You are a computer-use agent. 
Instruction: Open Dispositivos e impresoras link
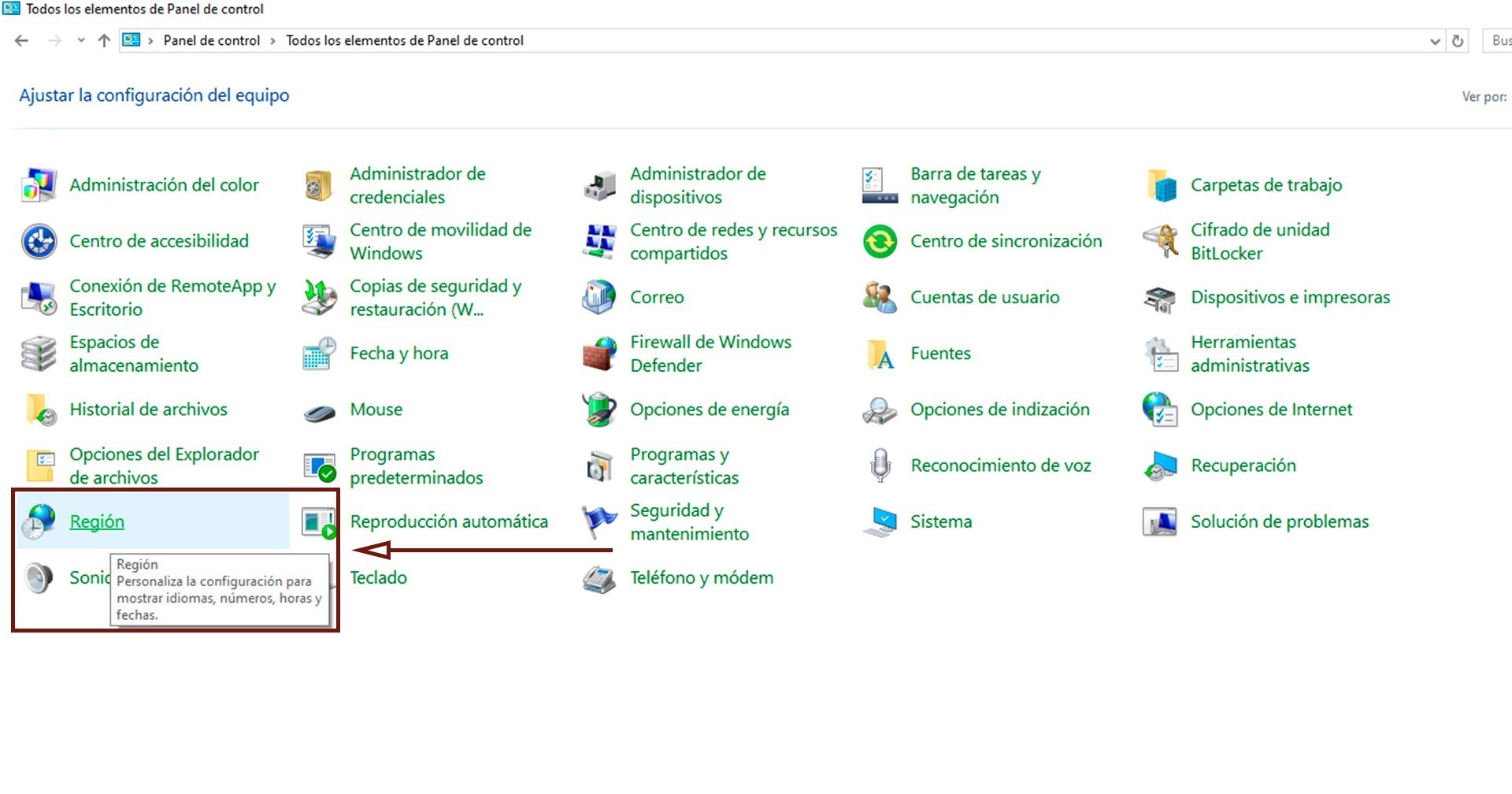[1290, 298]
